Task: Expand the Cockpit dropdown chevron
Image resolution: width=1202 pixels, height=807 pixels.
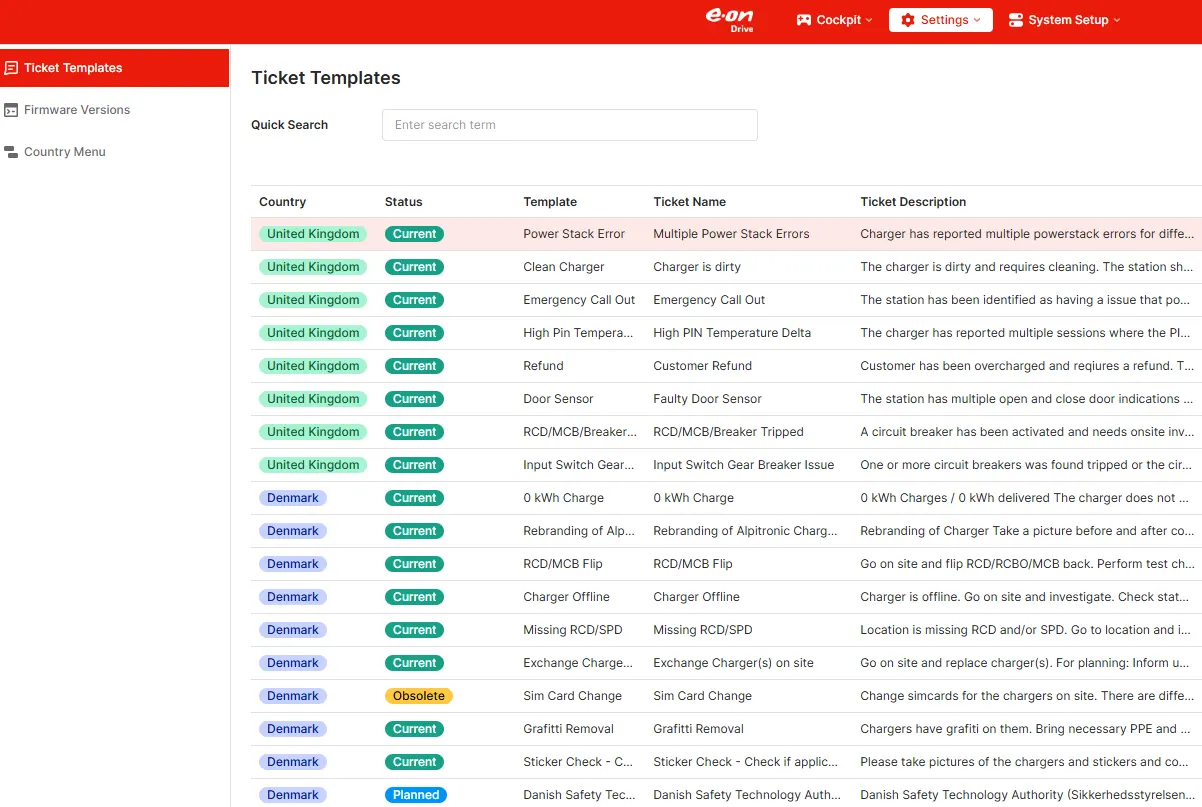Action: tap(868, 20)
